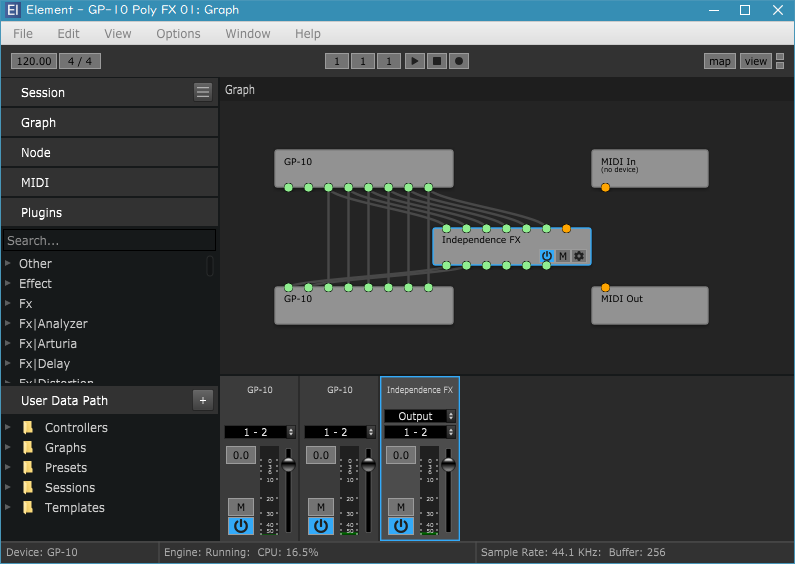Toggle power on first GP-10 channel strip
Image resolution: width=795 pixels, height=564 pixels.
click(241, 526)
